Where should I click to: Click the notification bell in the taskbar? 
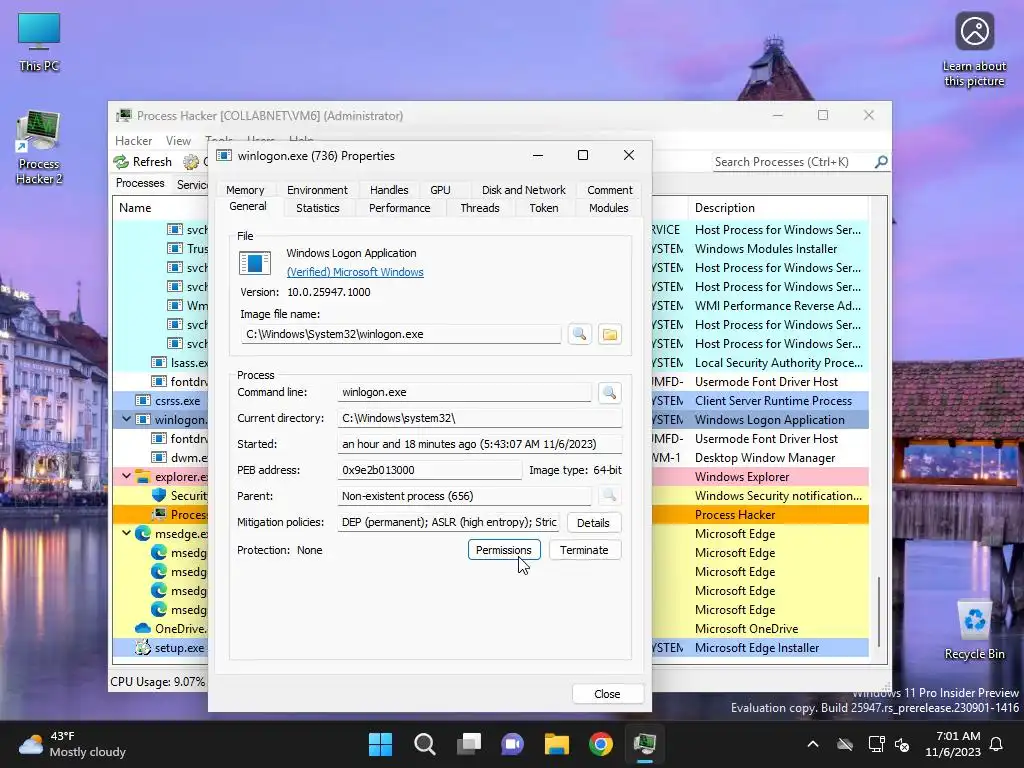997,744
